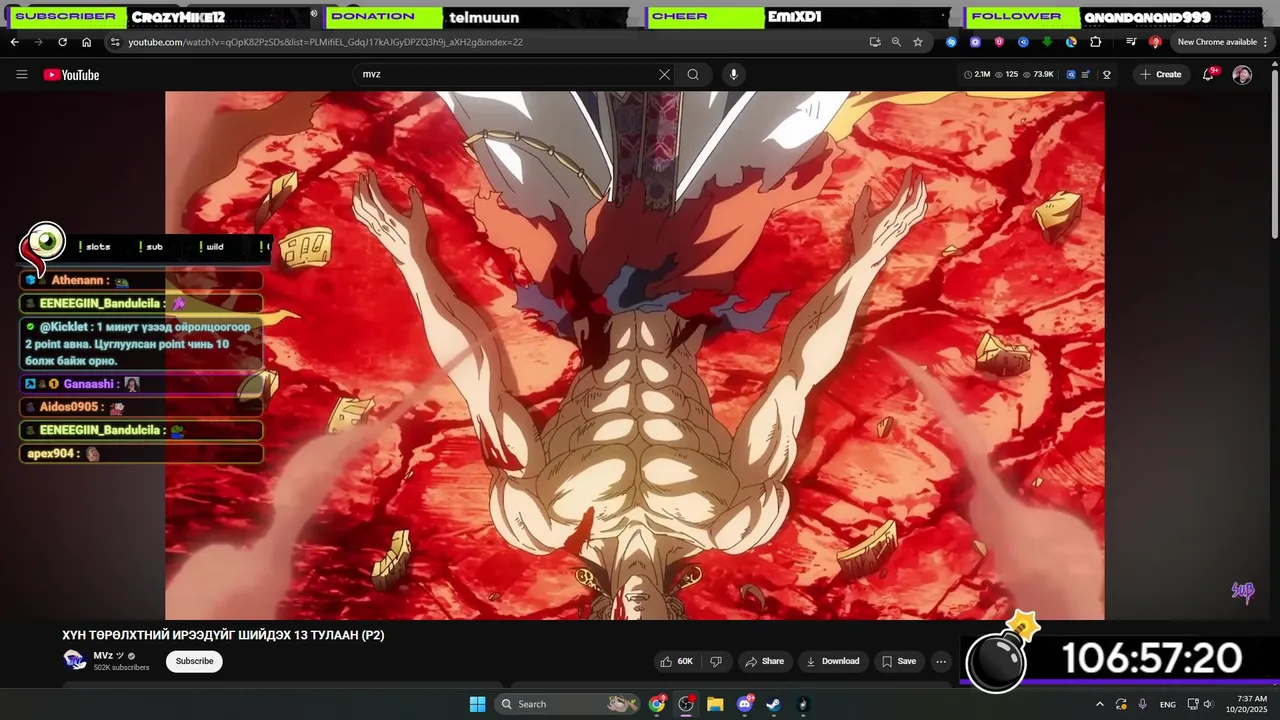Go to YouTube home via logo
Viewport: 1280px width, 720px height.
(x=71, y=75)
